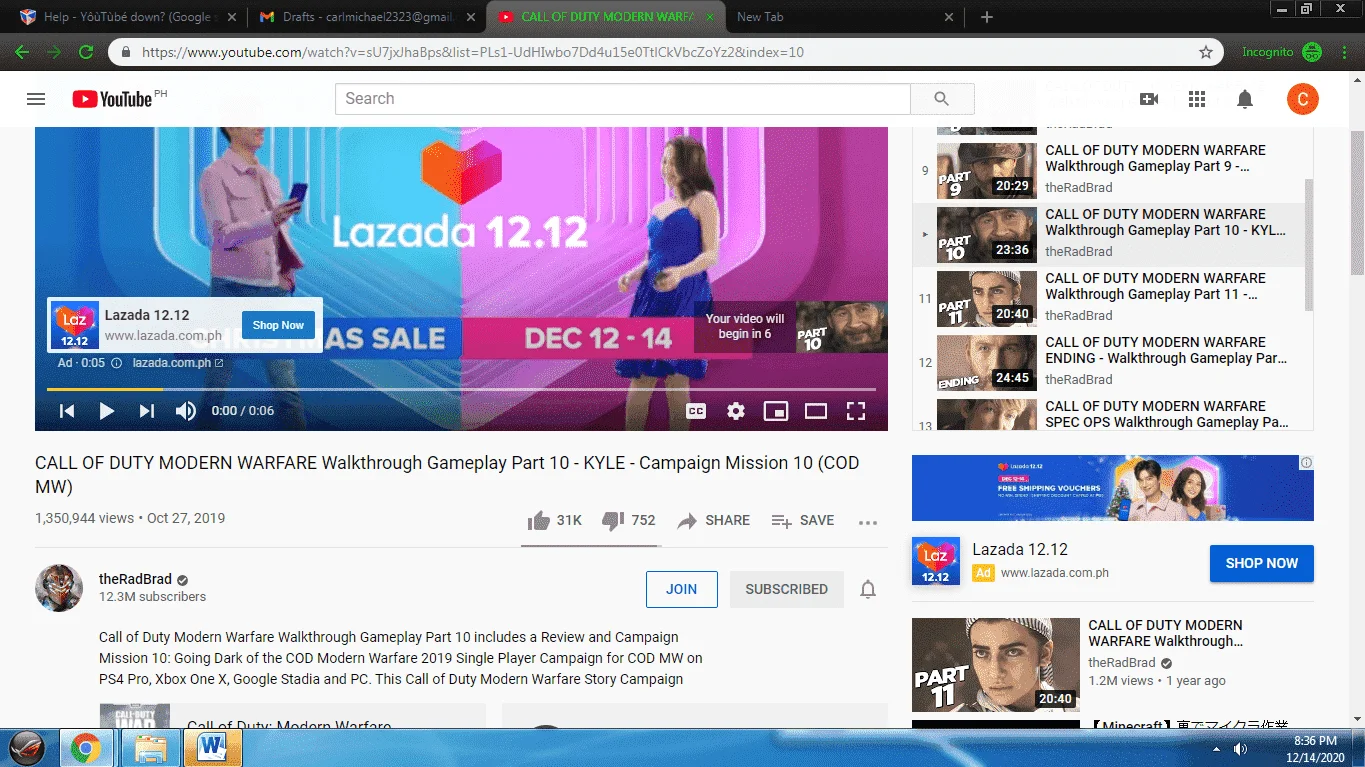Open the lazada.com.ph ad link
This screenshot has height=767, width=1365.
point(178,363)
